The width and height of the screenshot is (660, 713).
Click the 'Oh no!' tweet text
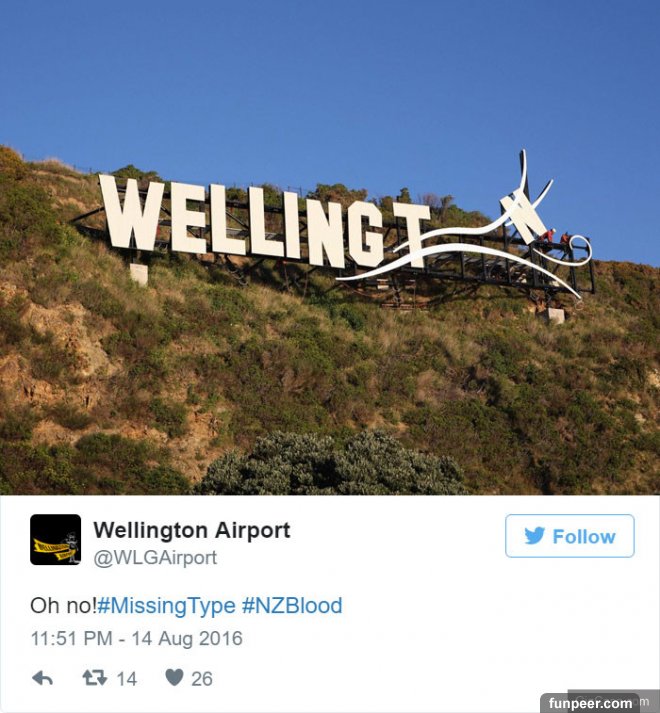tap(63, 606)
